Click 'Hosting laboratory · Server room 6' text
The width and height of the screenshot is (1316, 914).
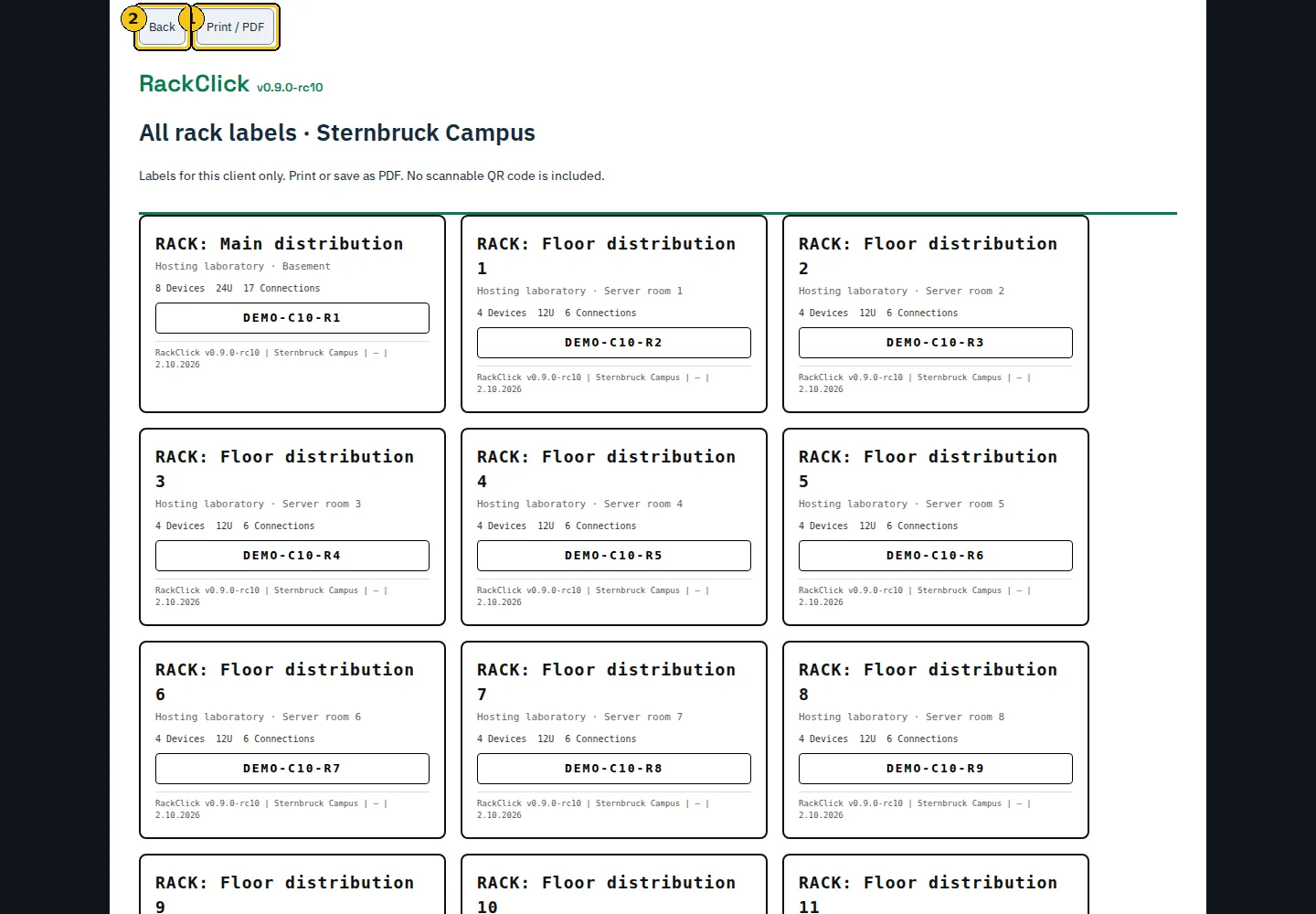tap(259, 717)
